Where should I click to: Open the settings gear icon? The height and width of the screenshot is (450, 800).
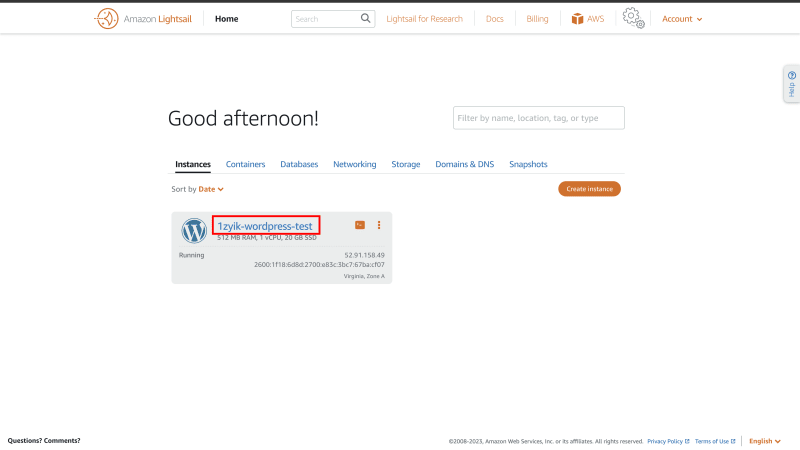click(x=633, y=18)
